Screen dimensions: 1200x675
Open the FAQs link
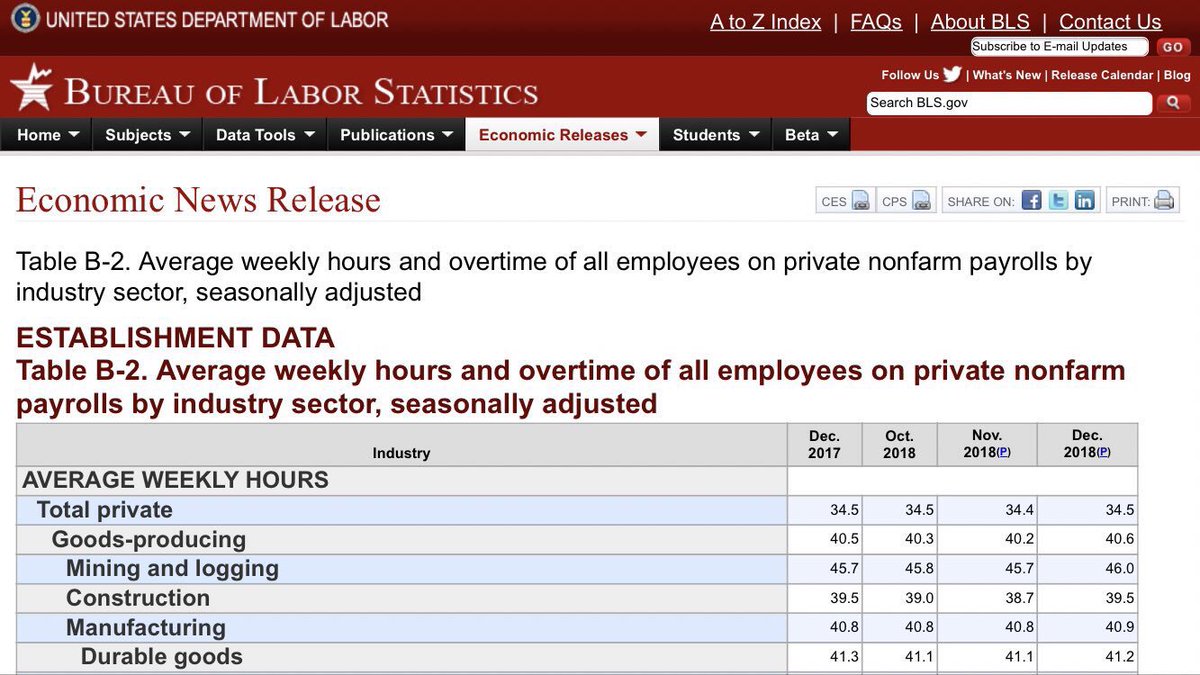[876, 22]
